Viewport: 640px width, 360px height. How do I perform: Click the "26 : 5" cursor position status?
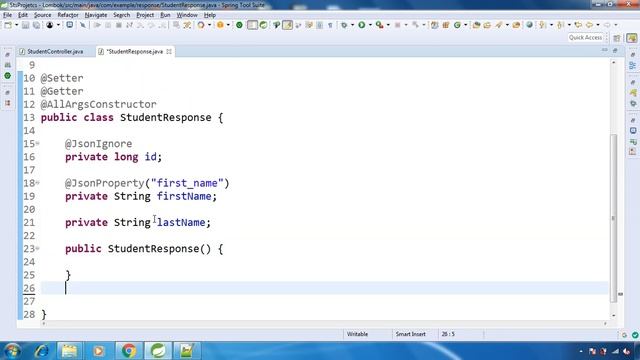click(x=448, y=334)
